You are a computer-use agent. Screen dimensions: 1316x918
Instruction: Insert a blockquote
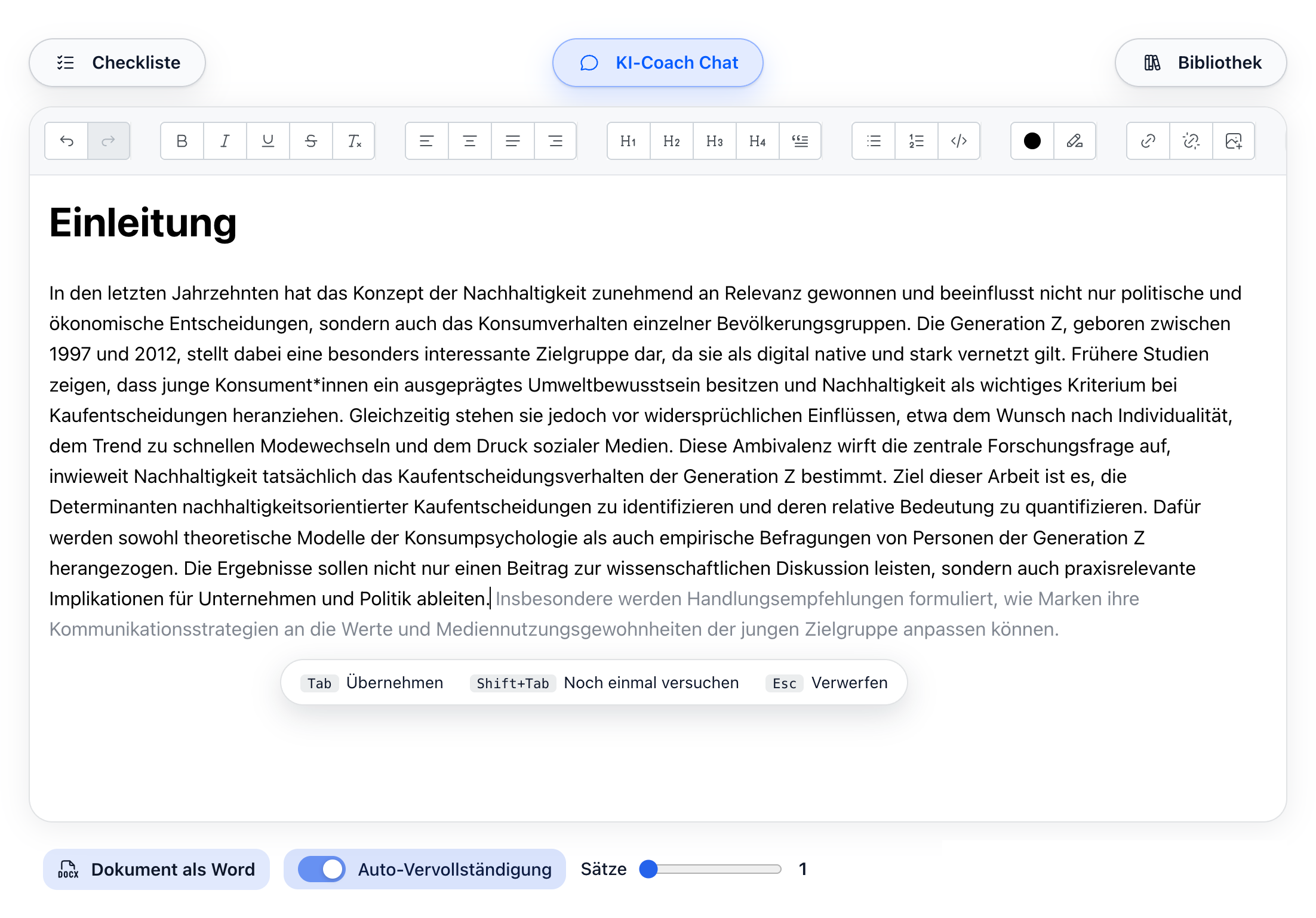(800, 141)
